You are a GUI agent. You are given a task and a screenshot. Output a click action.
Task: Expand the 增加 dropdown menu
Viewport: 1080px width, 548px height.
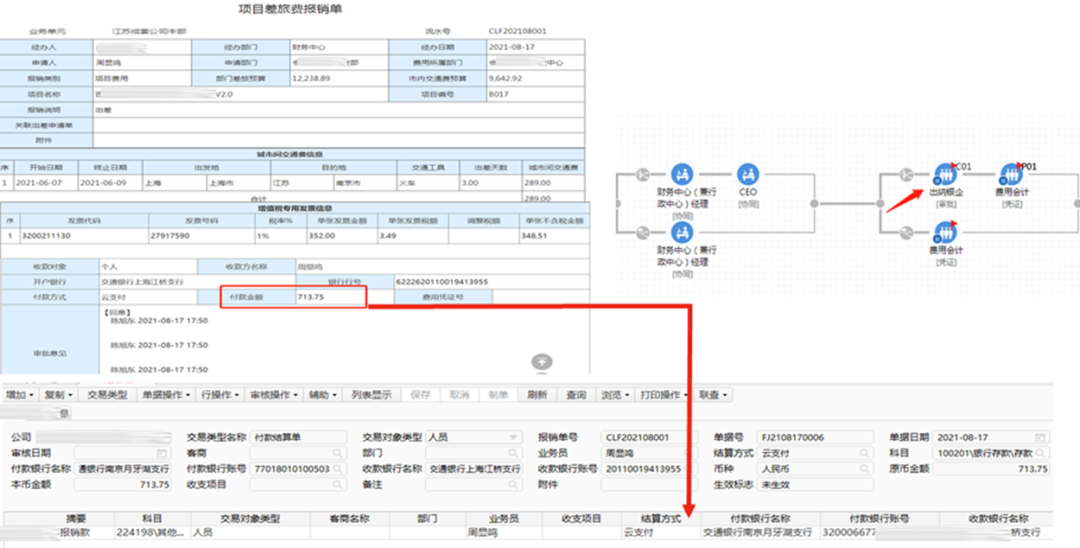(20, 395)
